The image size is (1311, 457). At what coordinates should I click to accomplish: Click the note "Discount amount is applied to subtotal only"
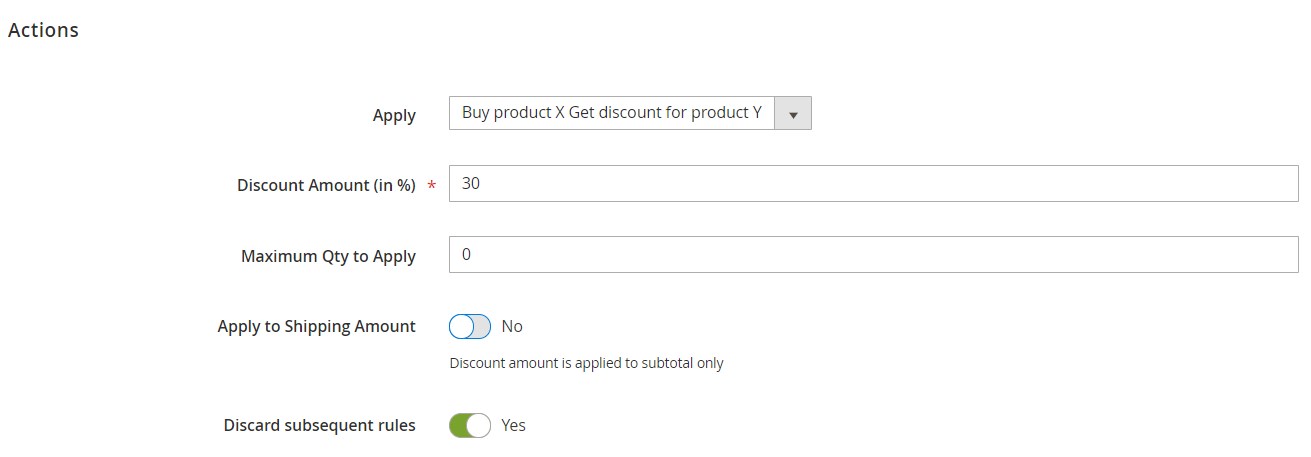[x=586, y=363]
